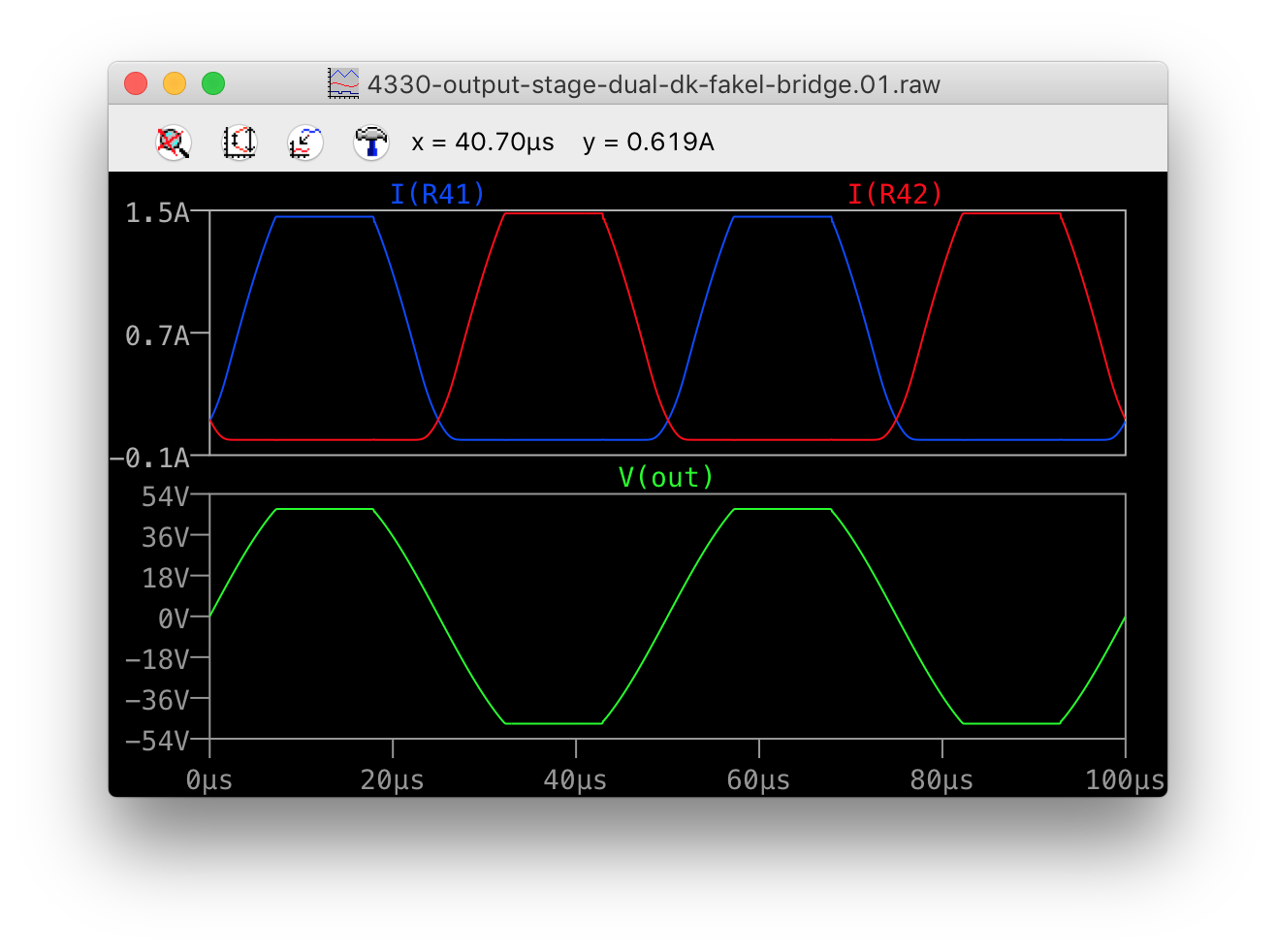Click the -18V axis label
This screenshot has width=1276, height=952.
point(157,660)
